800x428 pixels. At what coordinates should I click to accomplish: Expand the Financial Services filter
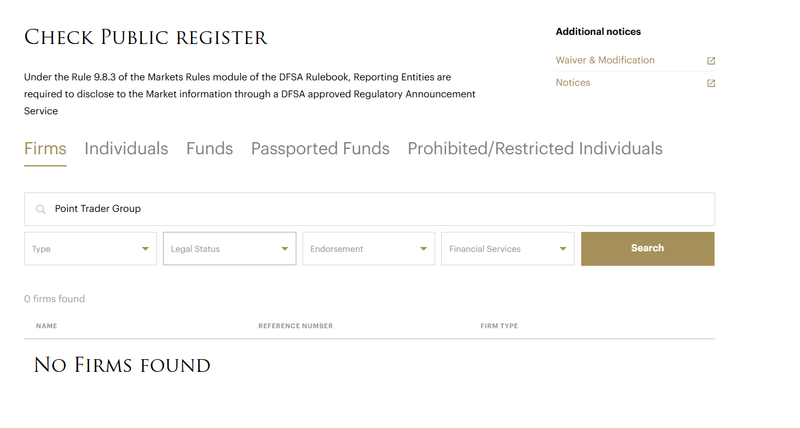point(508,249)
